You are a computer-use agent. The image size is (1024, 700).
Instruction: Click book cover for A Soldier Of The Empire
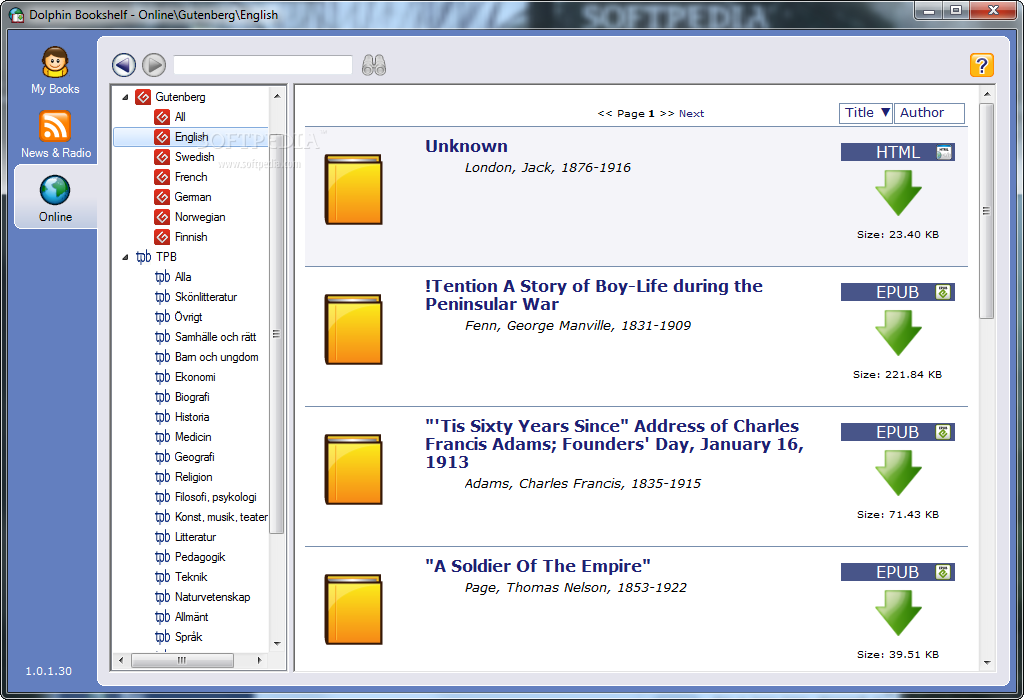pos(353,609)
